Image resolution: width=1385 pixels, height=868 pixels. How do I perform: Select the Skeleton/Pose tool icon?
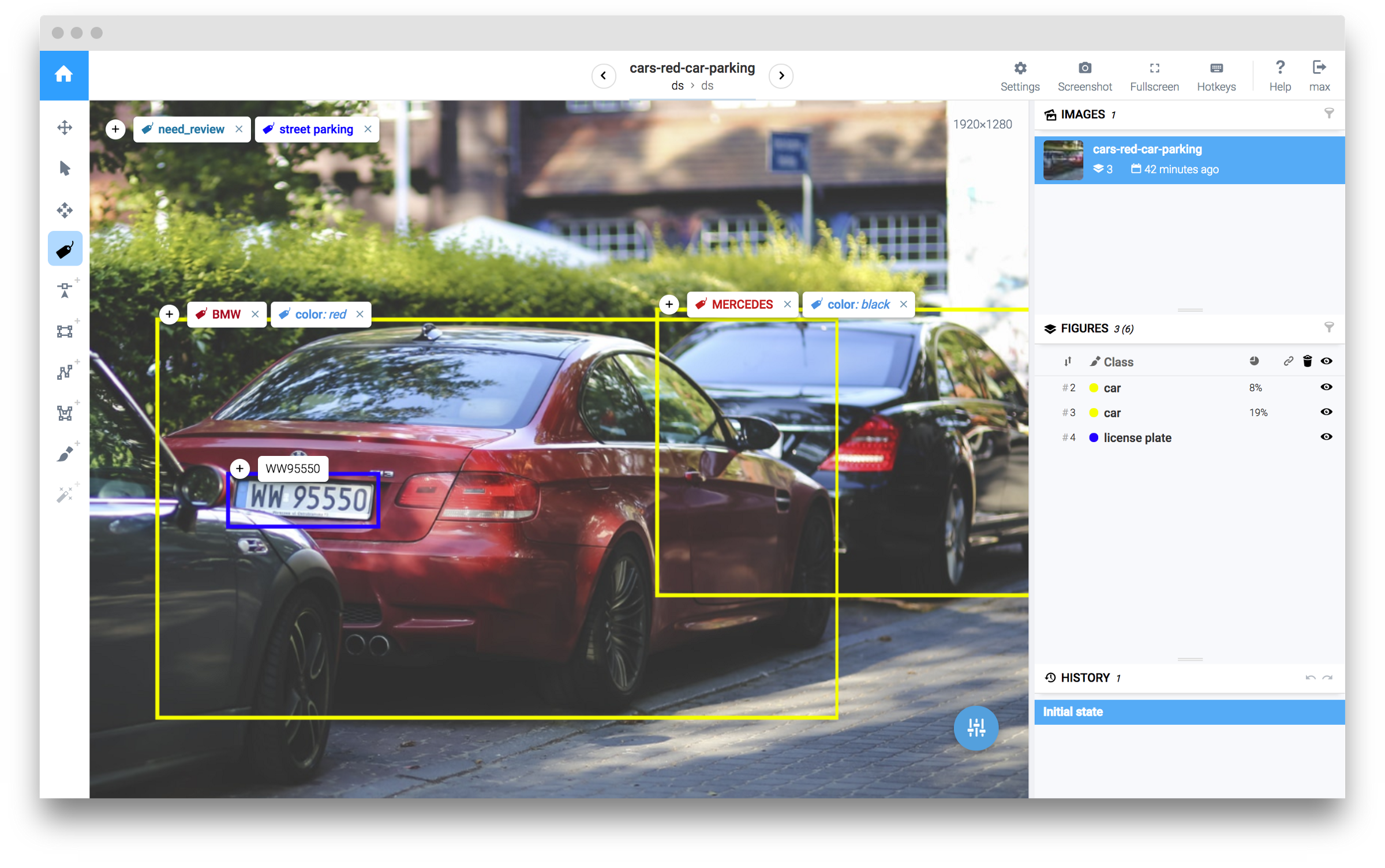click(65, 410)
